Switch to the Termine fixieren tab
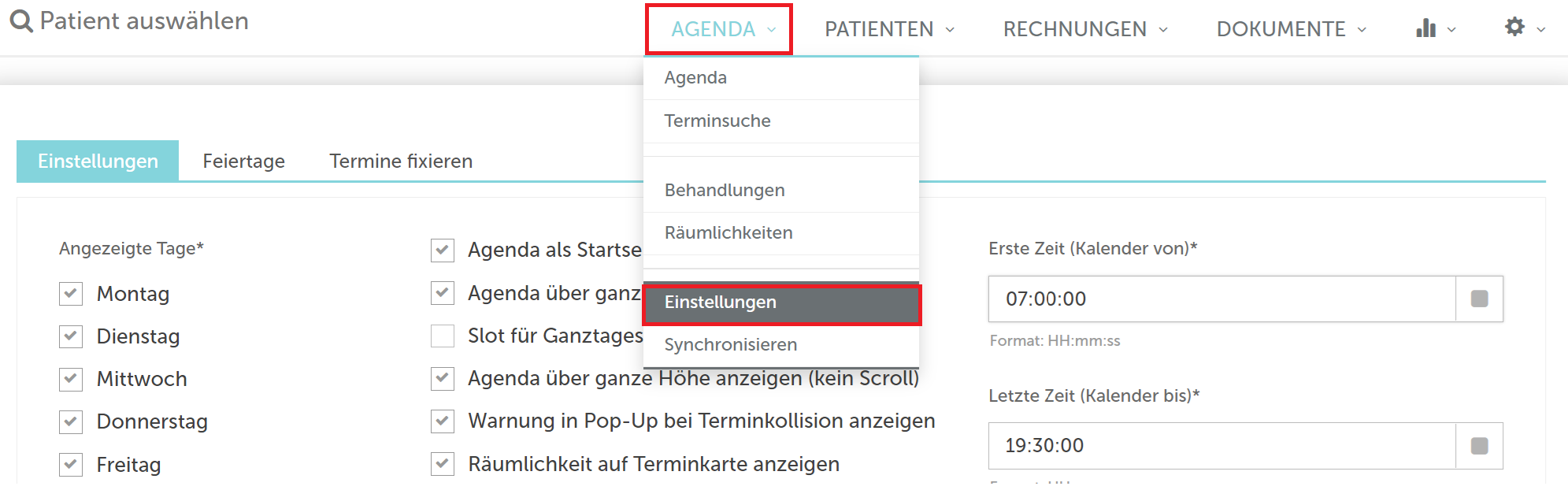 click(x=401, y=161)
